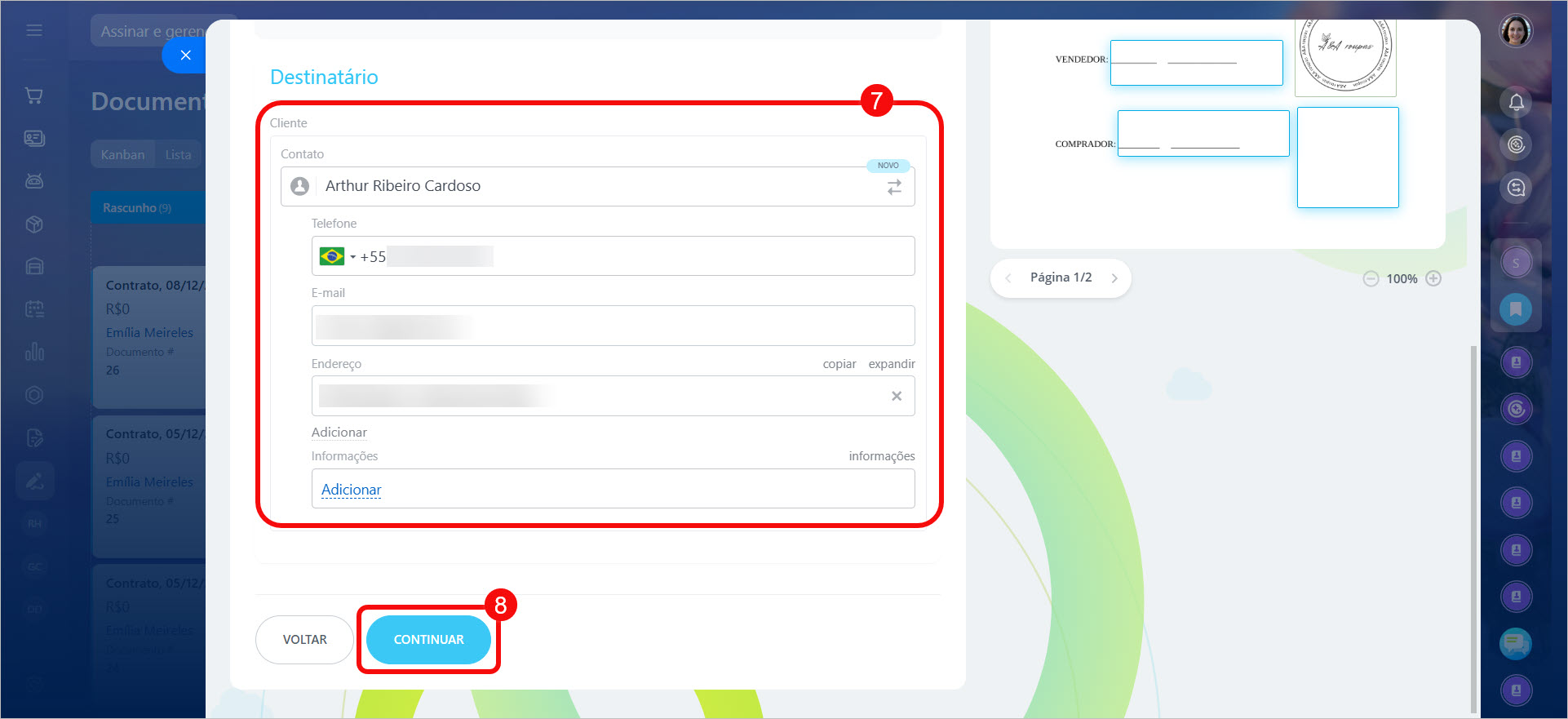Open the circular sync icon under bell
The height and width of the screenshot is (719, 1568).
[x=1516, y=144]
